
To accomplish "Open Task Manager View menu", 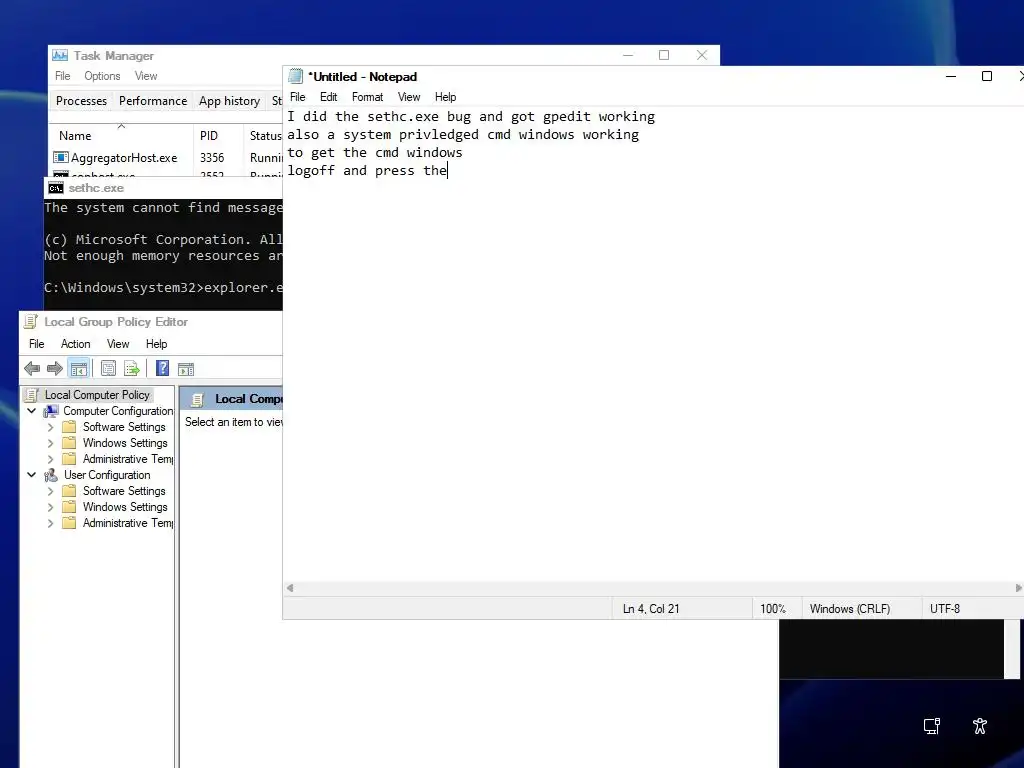I will tap(146, 76).
